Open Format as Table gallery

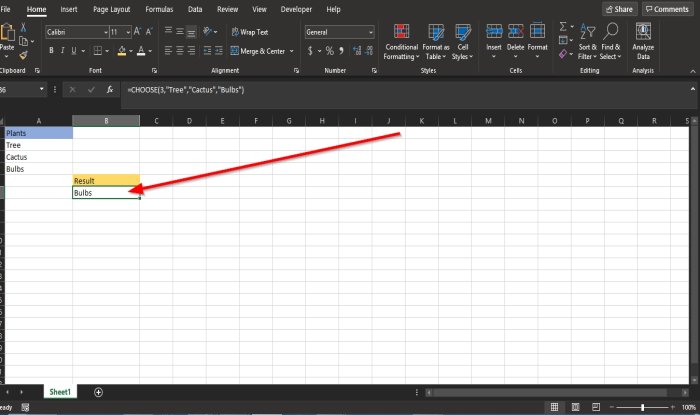pyautogui.click(x=436, y=42)
